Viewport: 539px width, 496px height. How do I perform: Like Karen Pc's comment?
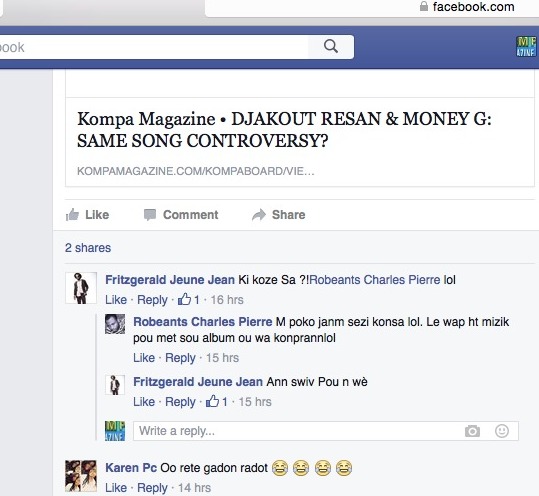tap(116, 488)
